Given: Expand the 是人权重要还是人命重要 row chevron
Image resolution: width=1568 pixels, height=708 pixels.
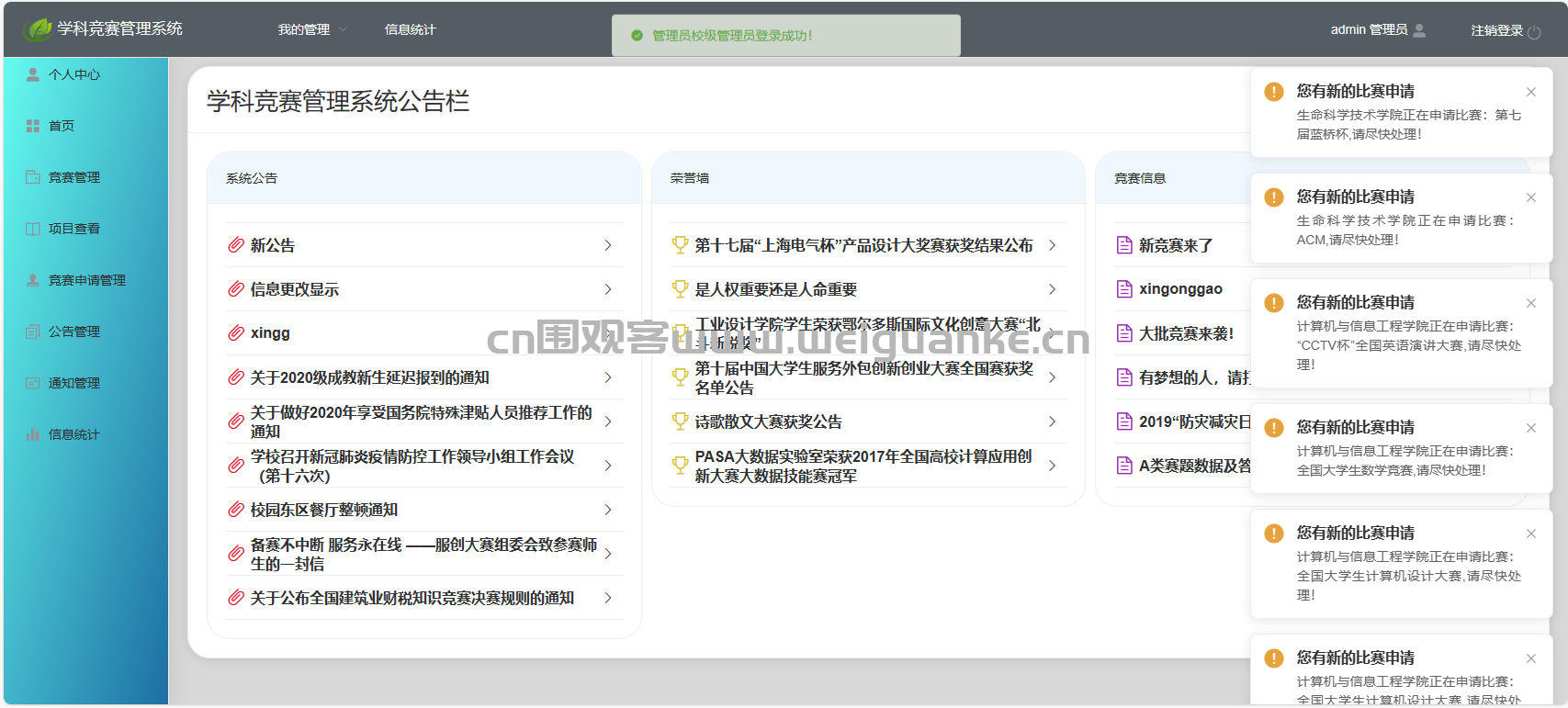Looking at the screenshot, I should (1052, 289).
